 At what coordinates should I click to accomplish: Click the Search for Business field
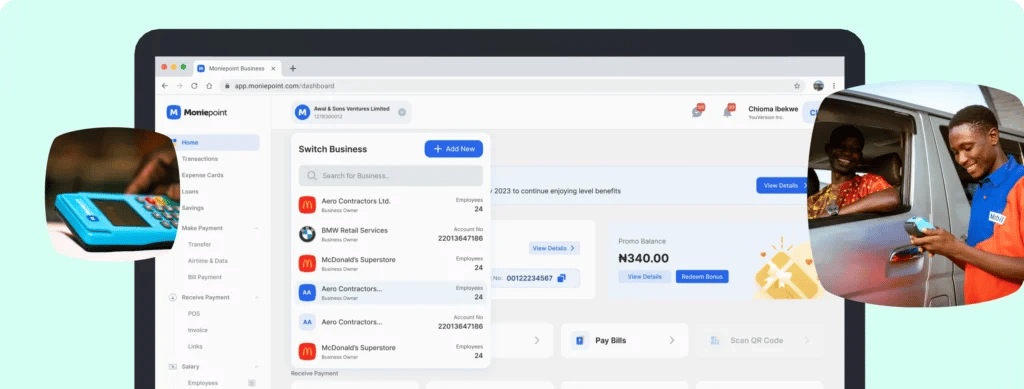pos(391,176)
